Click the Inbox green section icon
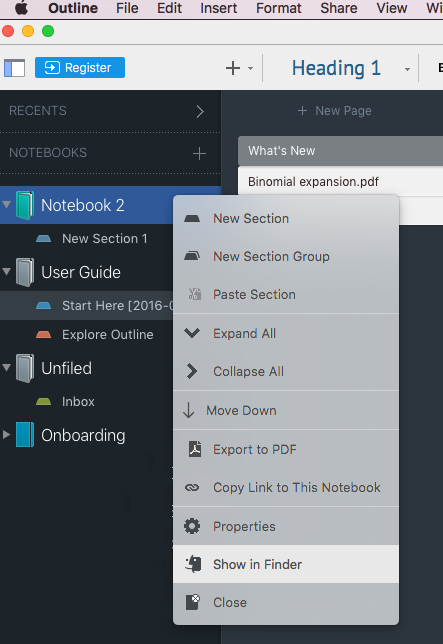 (44, 402)
